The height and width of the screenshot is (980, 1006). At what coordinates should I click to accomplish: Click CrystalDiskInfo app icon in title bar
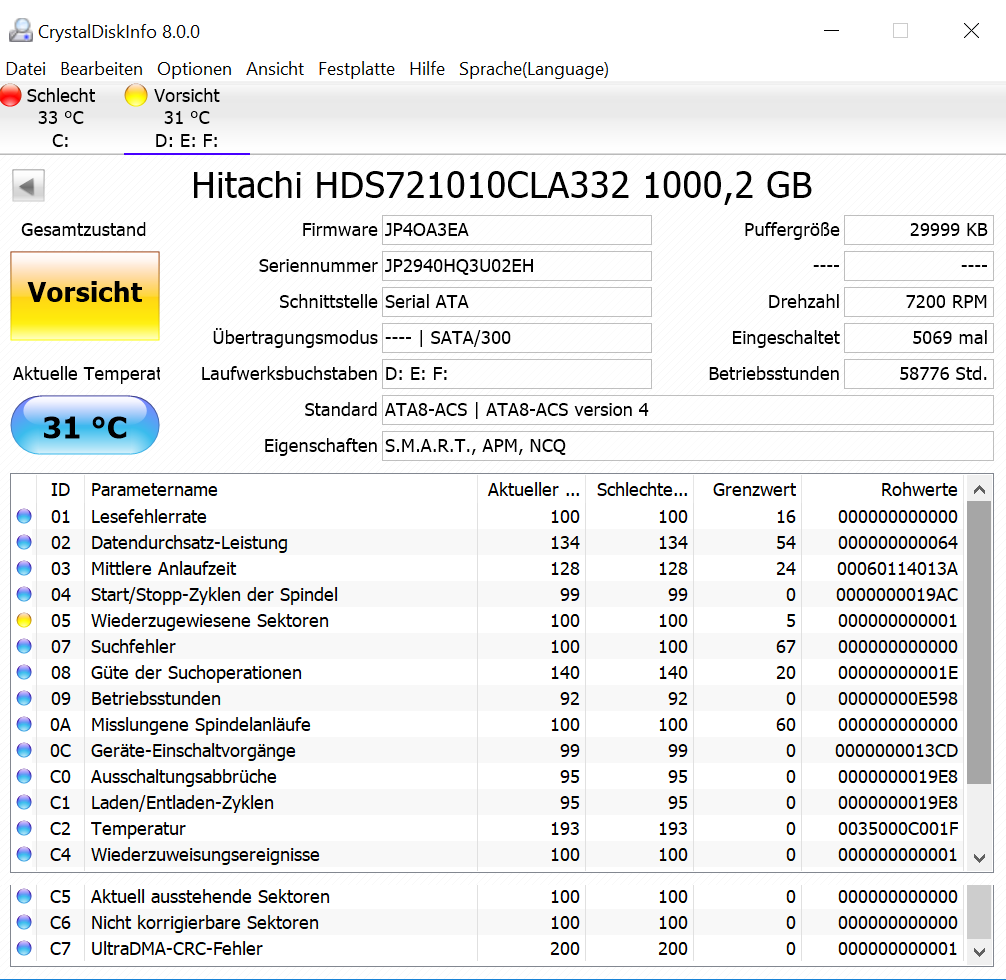[21, 31]
